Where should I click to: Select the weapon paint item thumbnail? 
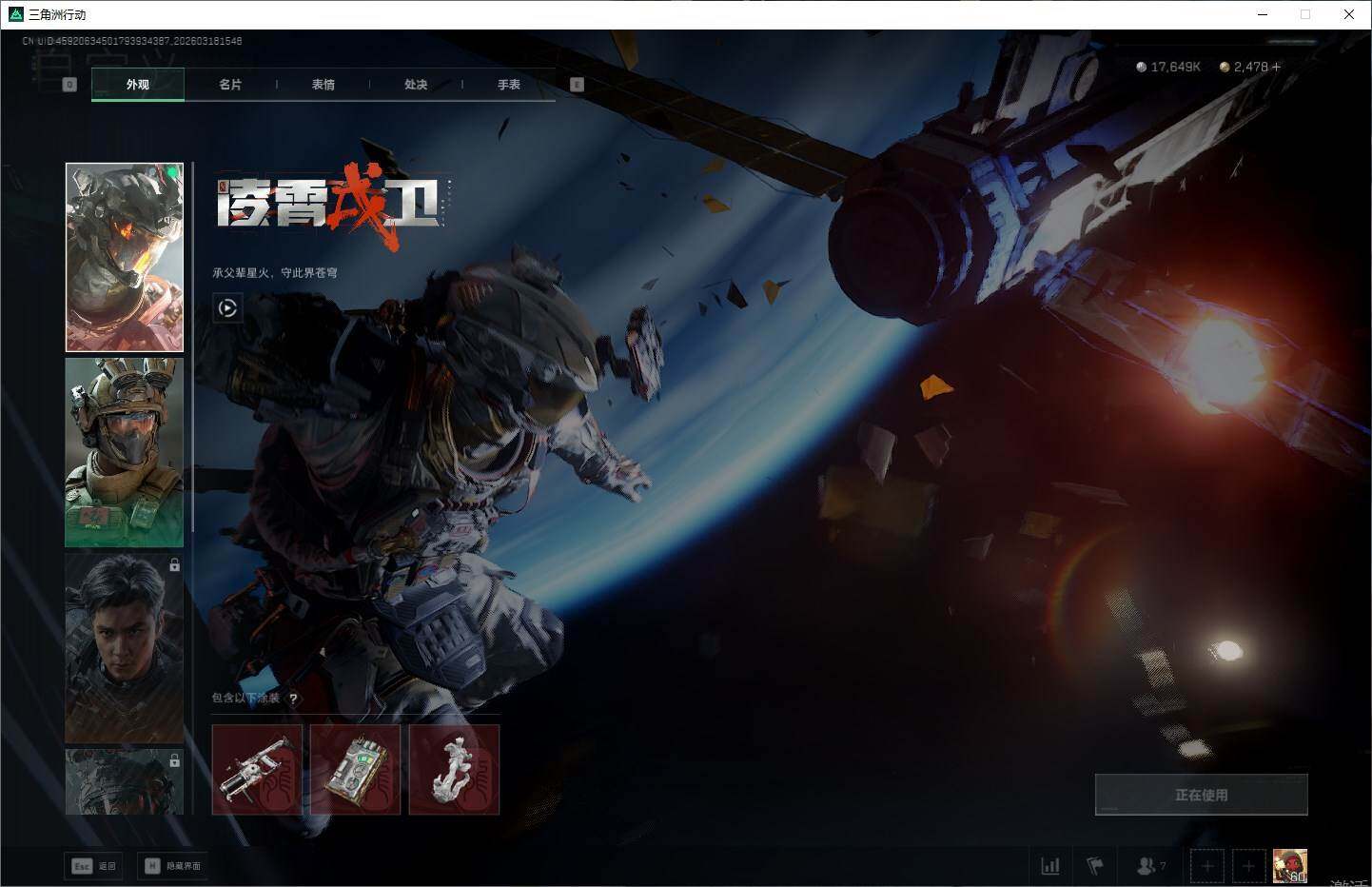[257, 769]
